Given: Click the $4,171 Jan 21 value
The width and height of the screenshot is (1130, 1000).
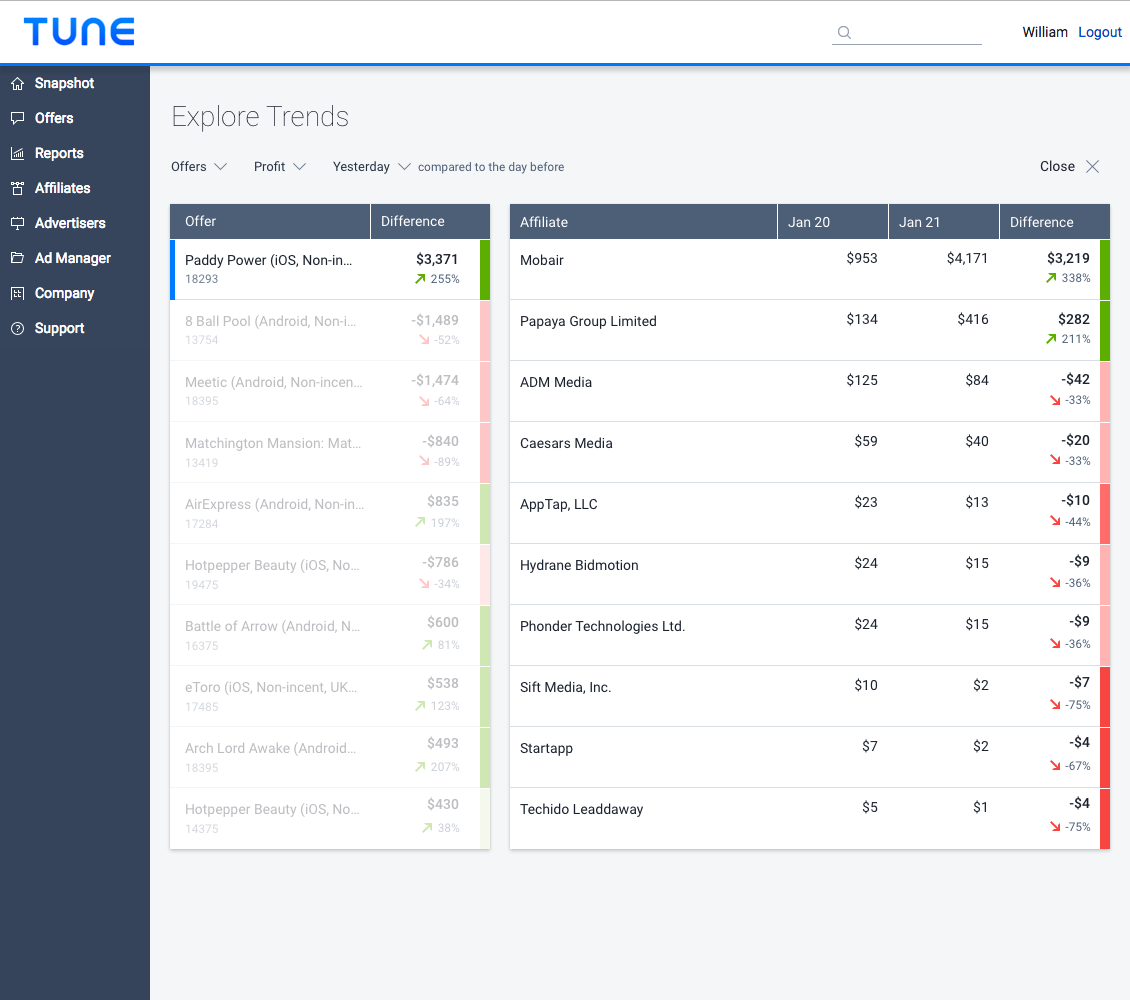Looking at the screenshot, I should click(x=967, y=258).
